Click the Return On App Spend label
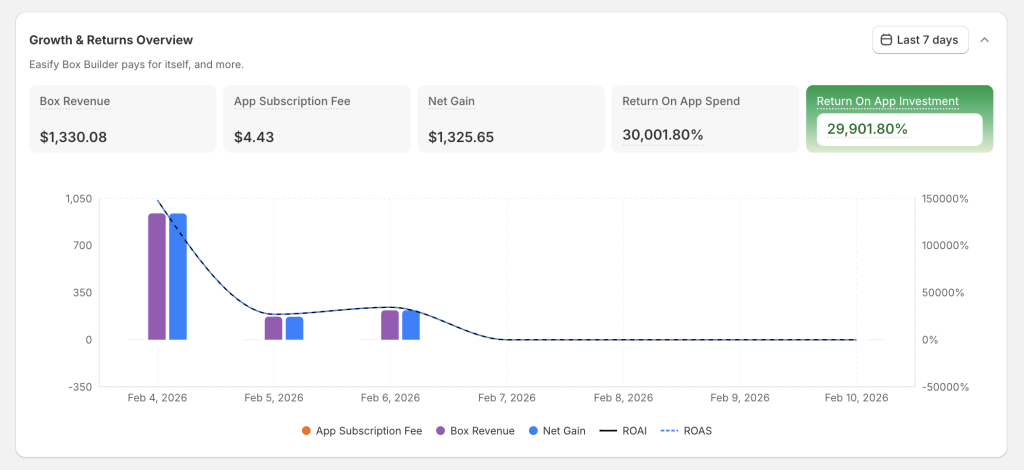The height and width of the screenshot is (470, 1024). pos(680,101)
